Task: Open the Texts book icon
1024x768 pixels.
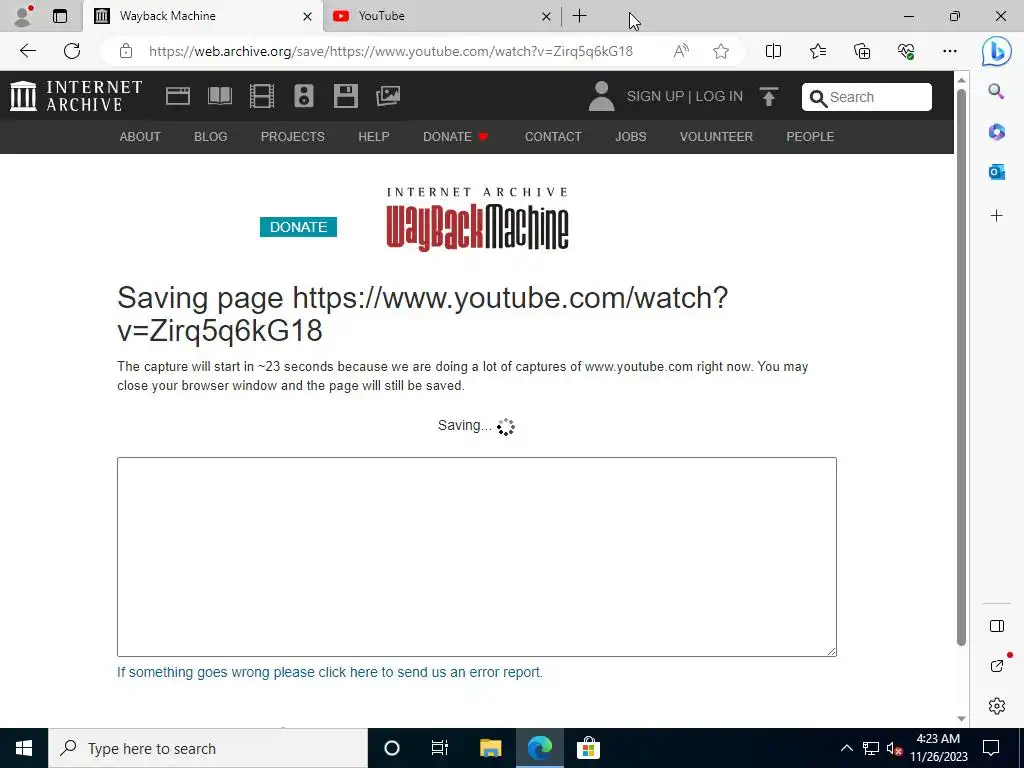Action: (x=219, y=97)
